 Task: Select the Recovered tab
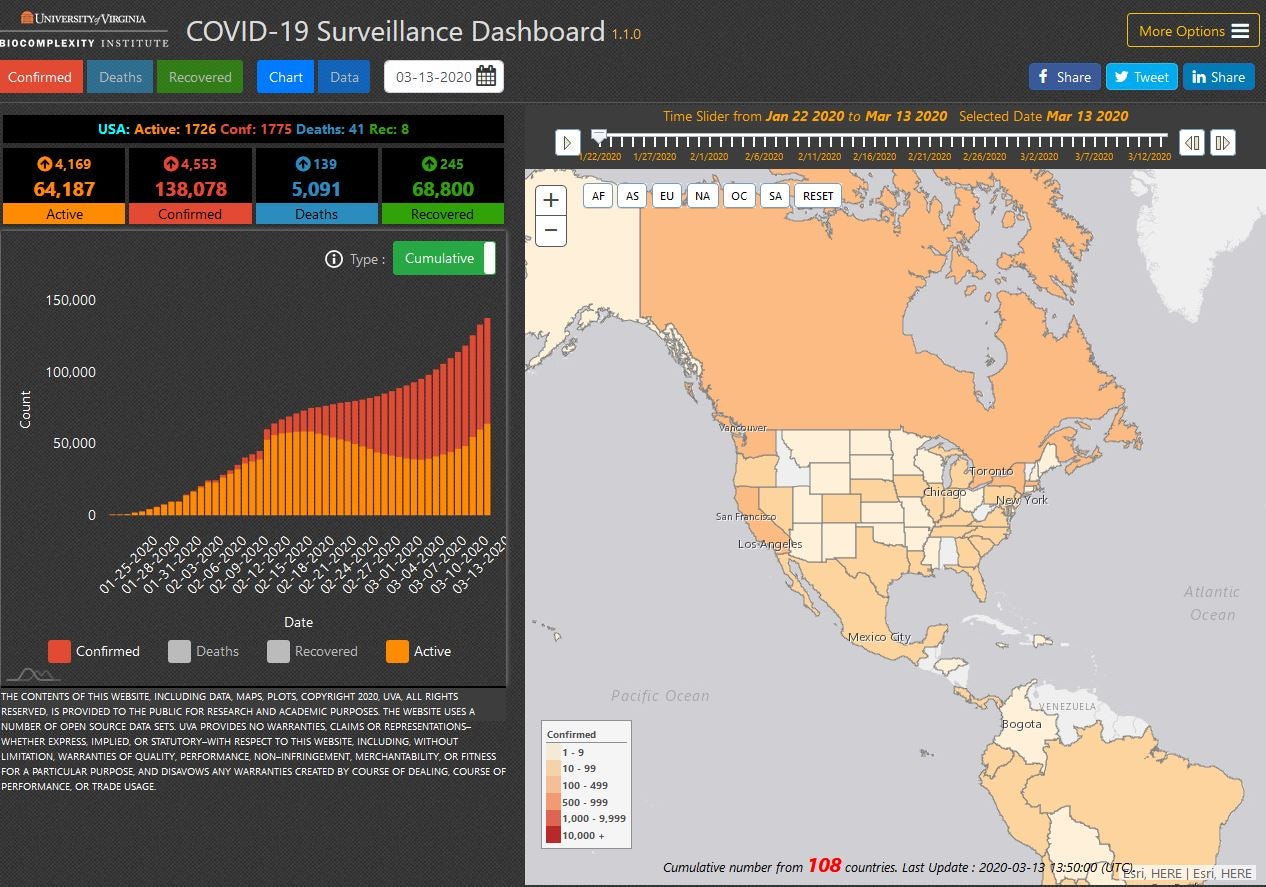click(200, 76)
